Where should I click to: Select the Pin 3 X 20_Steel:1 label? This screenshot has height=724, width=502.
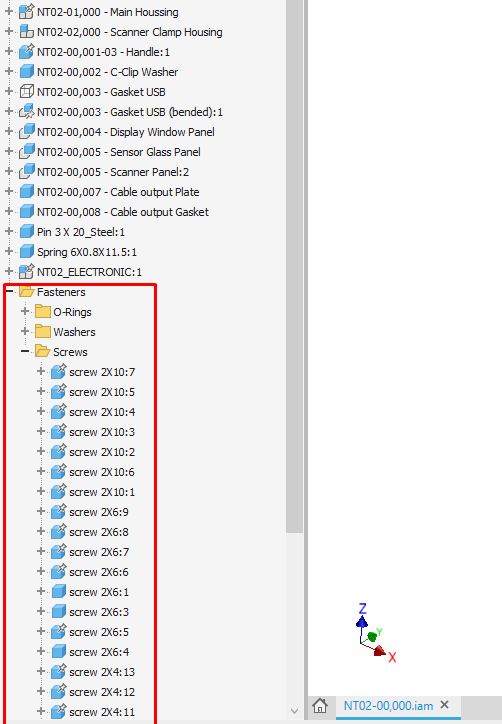click(81, 232)
